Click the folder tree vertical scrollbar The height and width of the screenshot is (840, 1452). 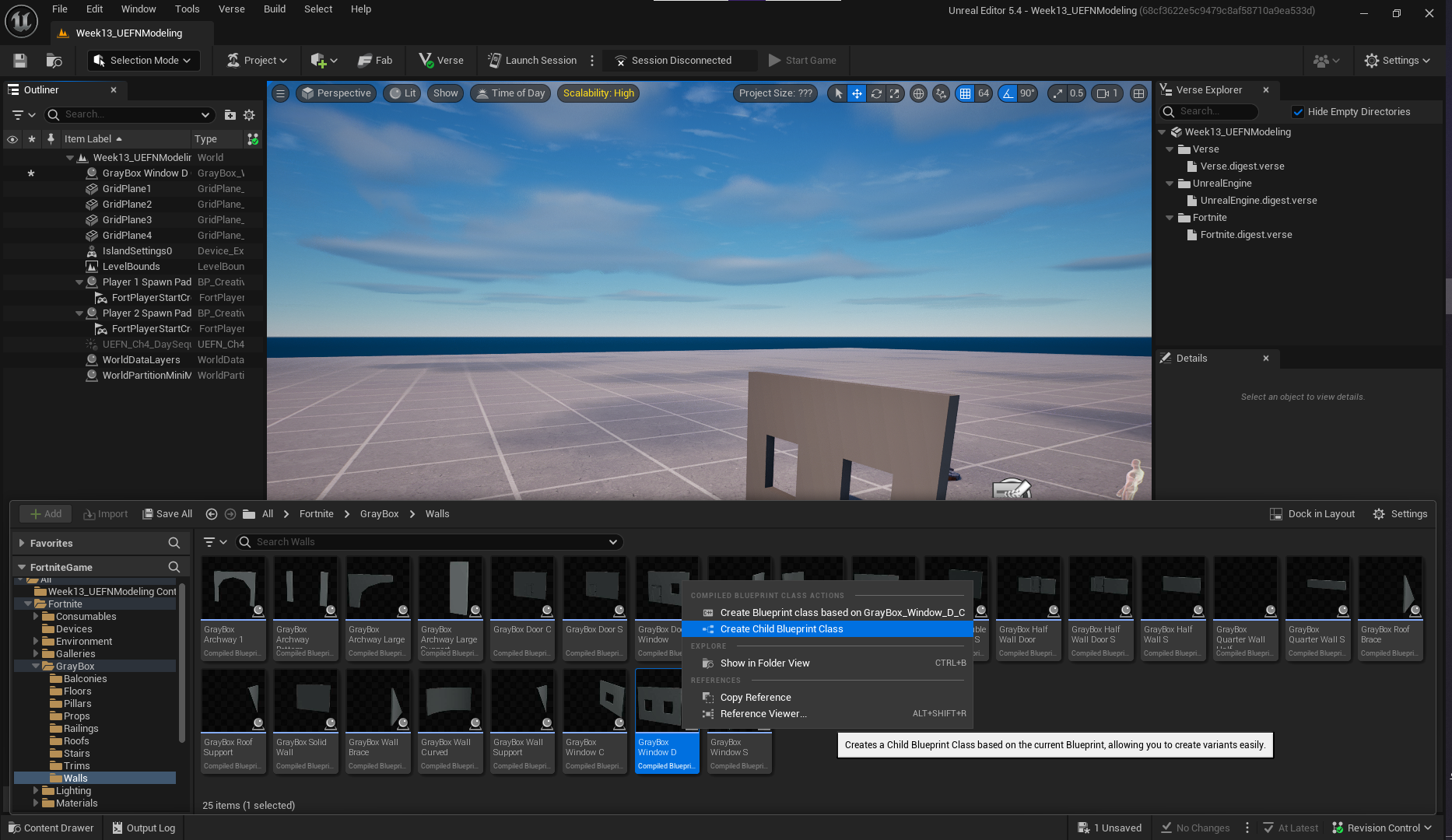(x=181, y=661)
